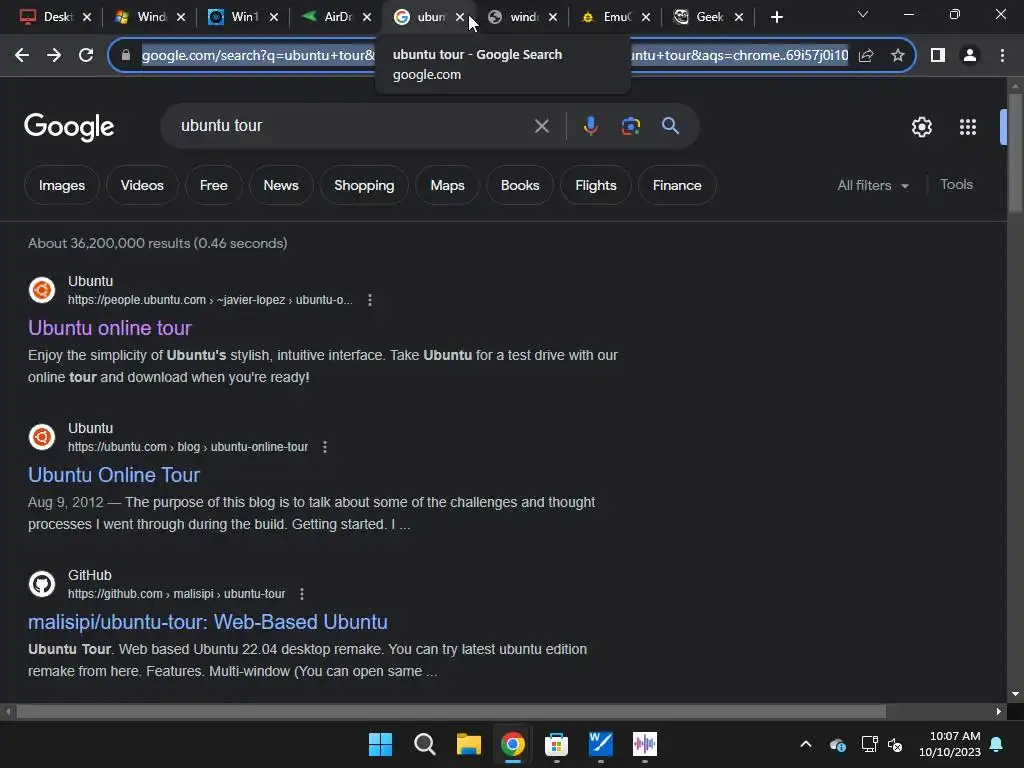Image resolution: width=1024 pixels, height=768 pixels.
Task: Go forward using the browser forward arrow
Action: 54,56
